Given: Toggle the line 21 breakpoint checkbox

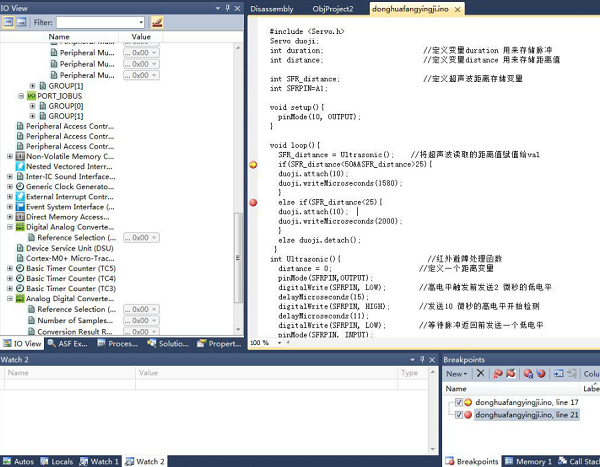Looking at the screenshot, I should pos(459,414).
